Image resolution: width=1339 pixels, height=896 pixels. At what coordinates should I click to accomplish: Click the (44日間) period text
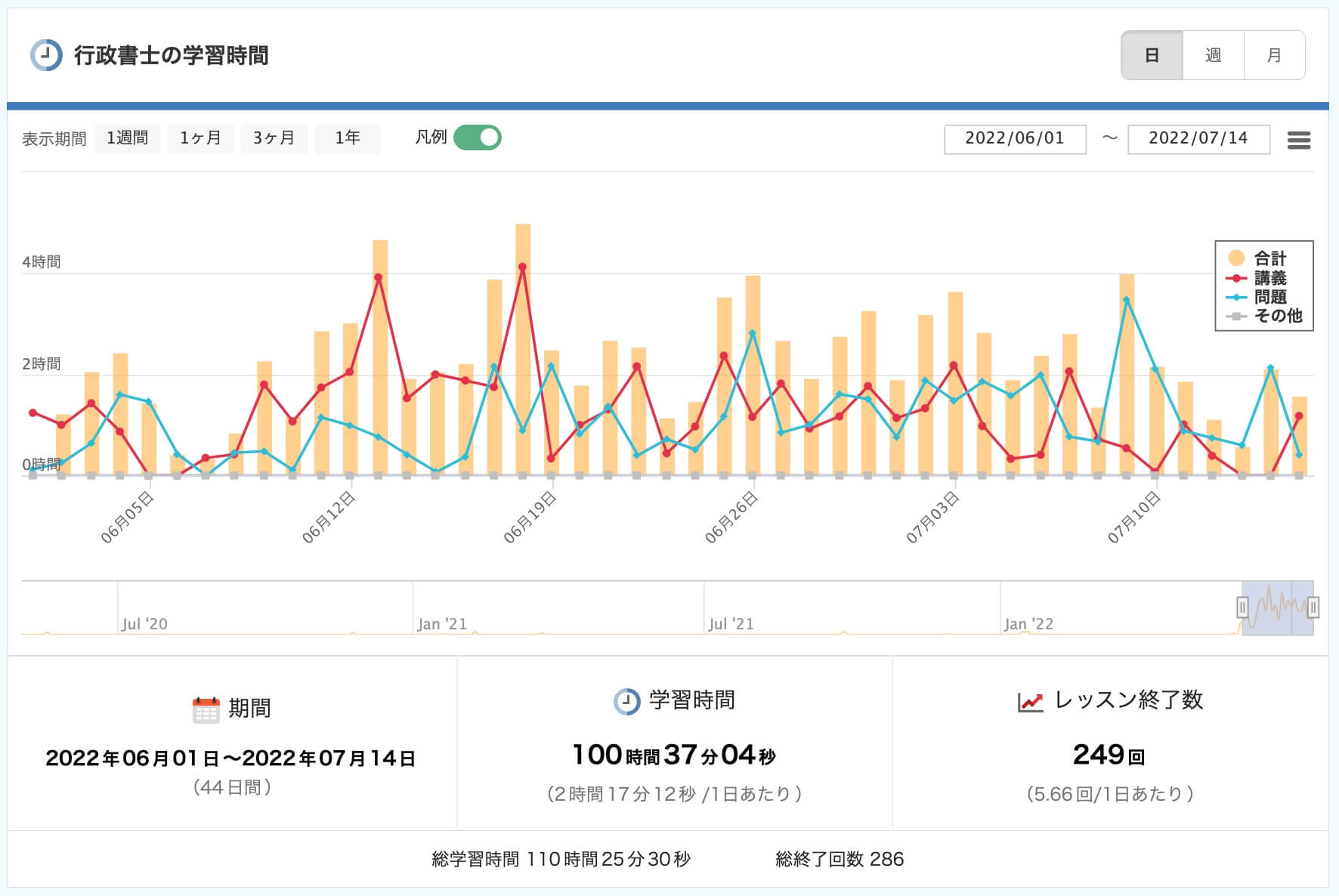click(x=232, y=788)
